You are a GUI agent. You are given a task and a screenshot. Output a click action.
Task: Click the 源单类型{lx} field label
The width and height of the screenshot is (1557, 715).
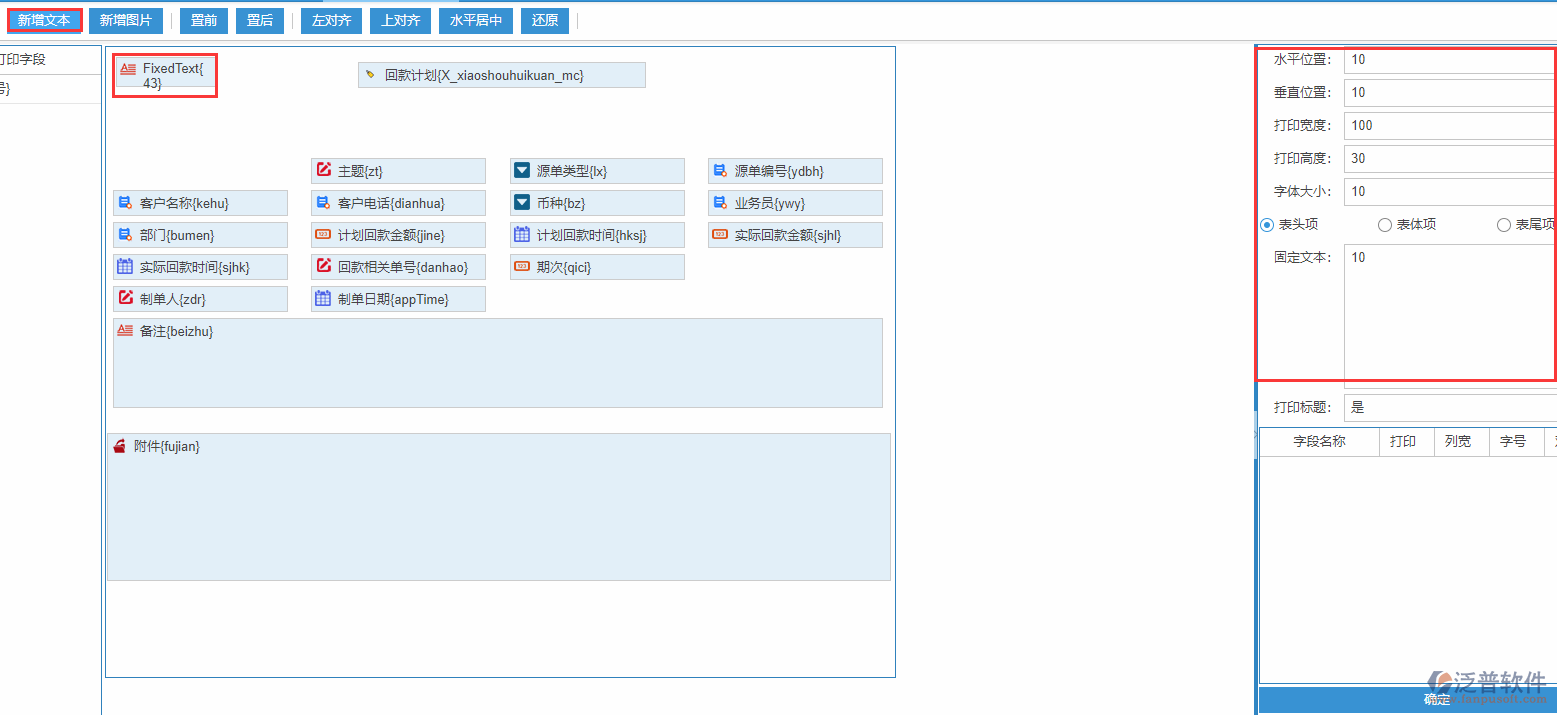(x=572, y=172)
